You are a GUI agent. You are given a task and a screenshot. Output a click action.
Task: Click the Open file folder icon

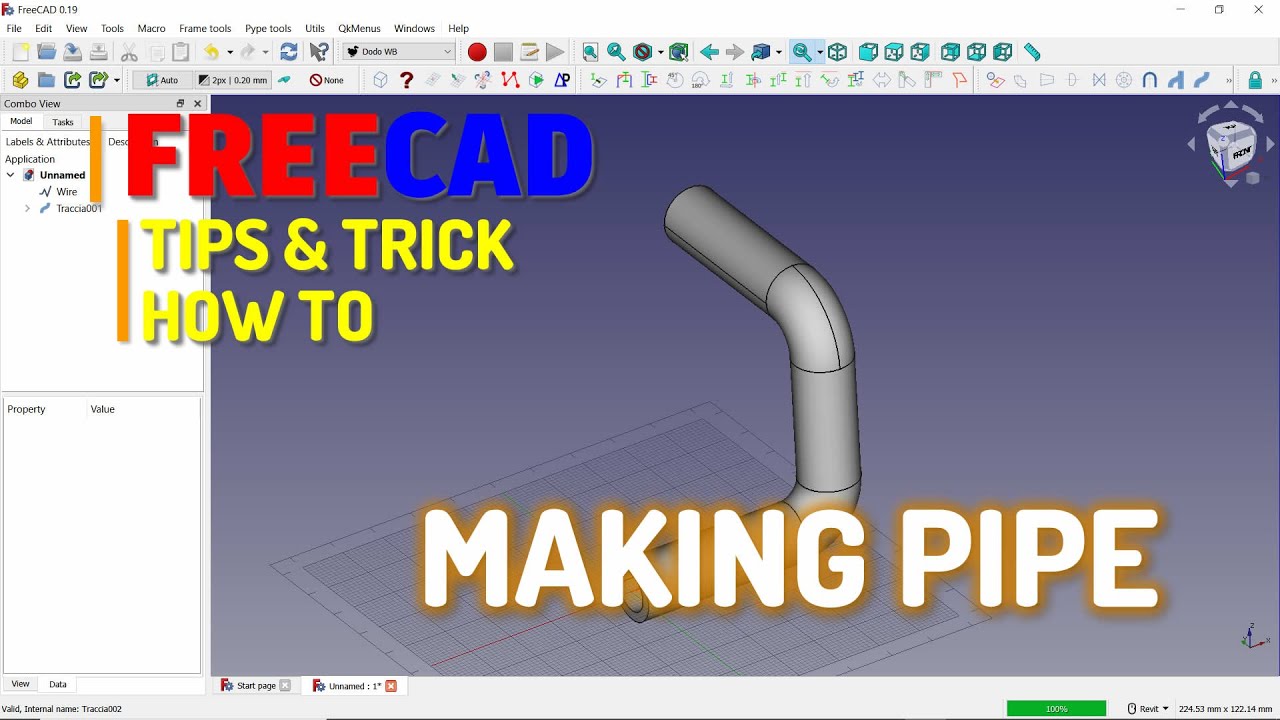46,52
